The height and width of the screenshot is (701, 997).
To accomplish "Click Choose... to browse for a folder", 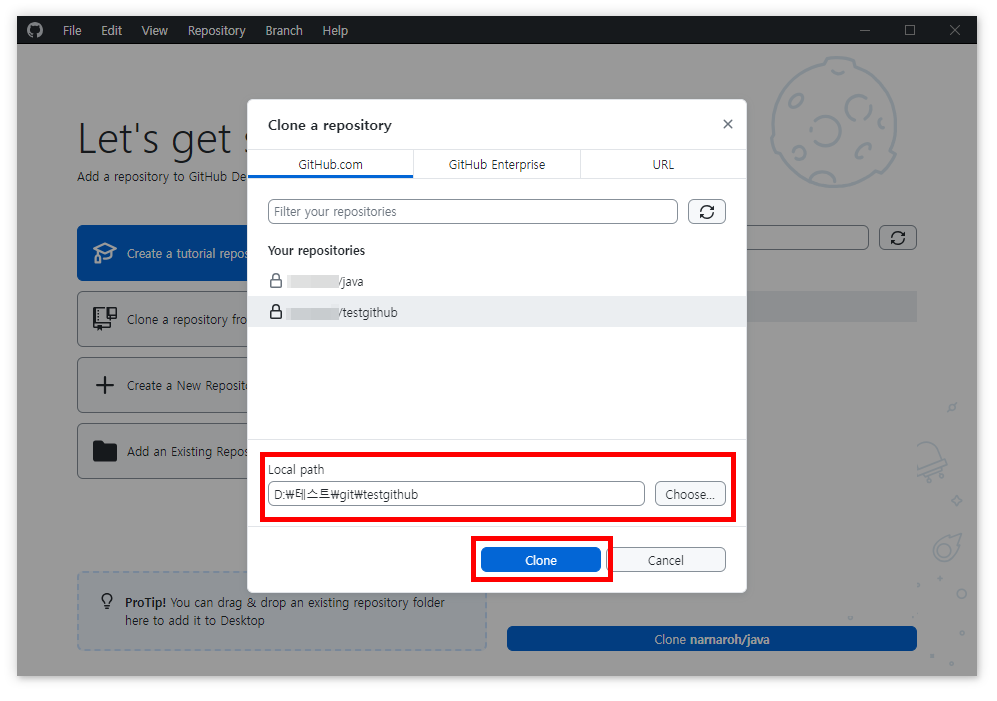I will (690, 494).
